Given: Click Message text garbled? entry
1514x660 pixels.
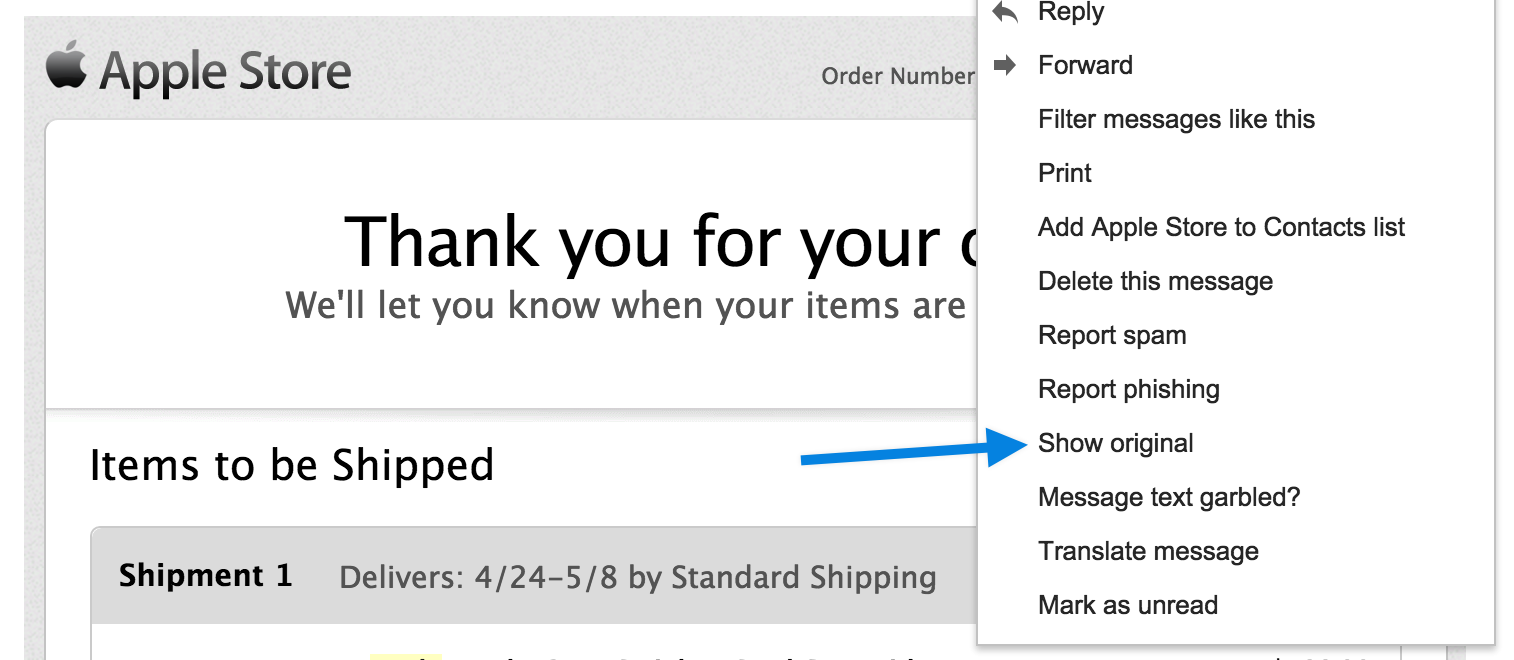Looking at the screenshot, I should [x=1169, y=498].
